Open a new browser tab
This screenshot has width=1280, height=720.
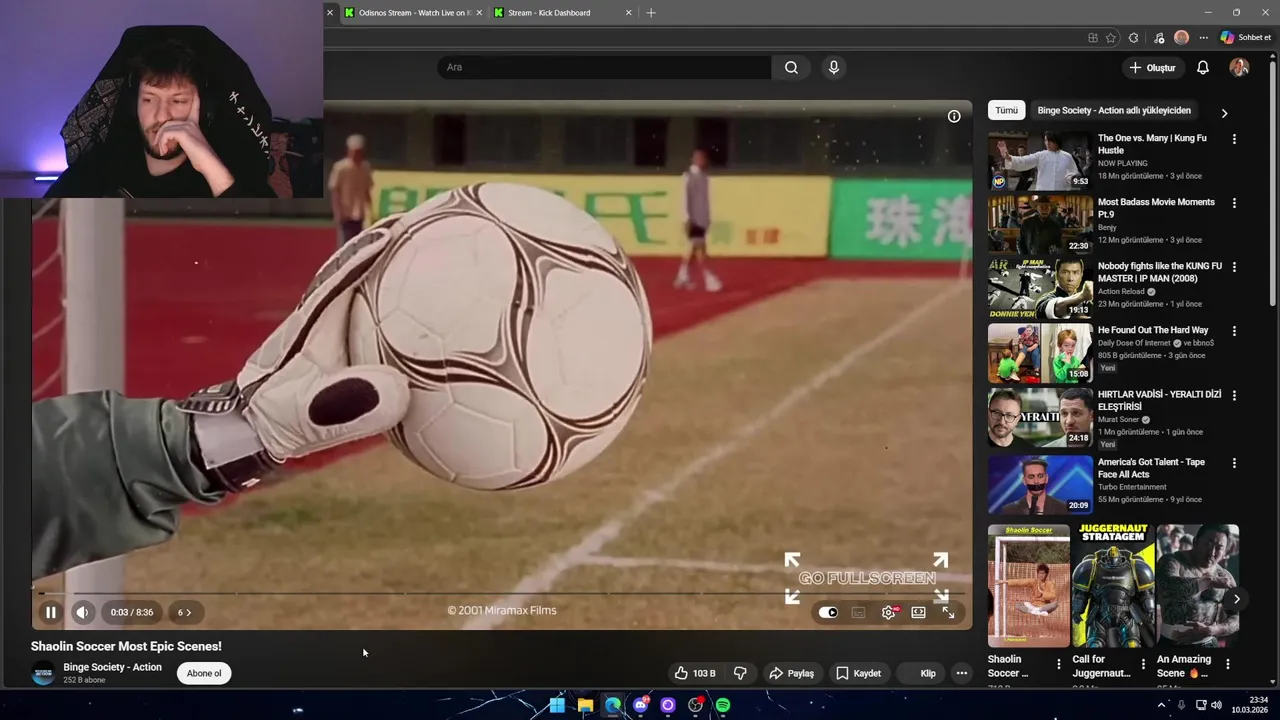651,13
